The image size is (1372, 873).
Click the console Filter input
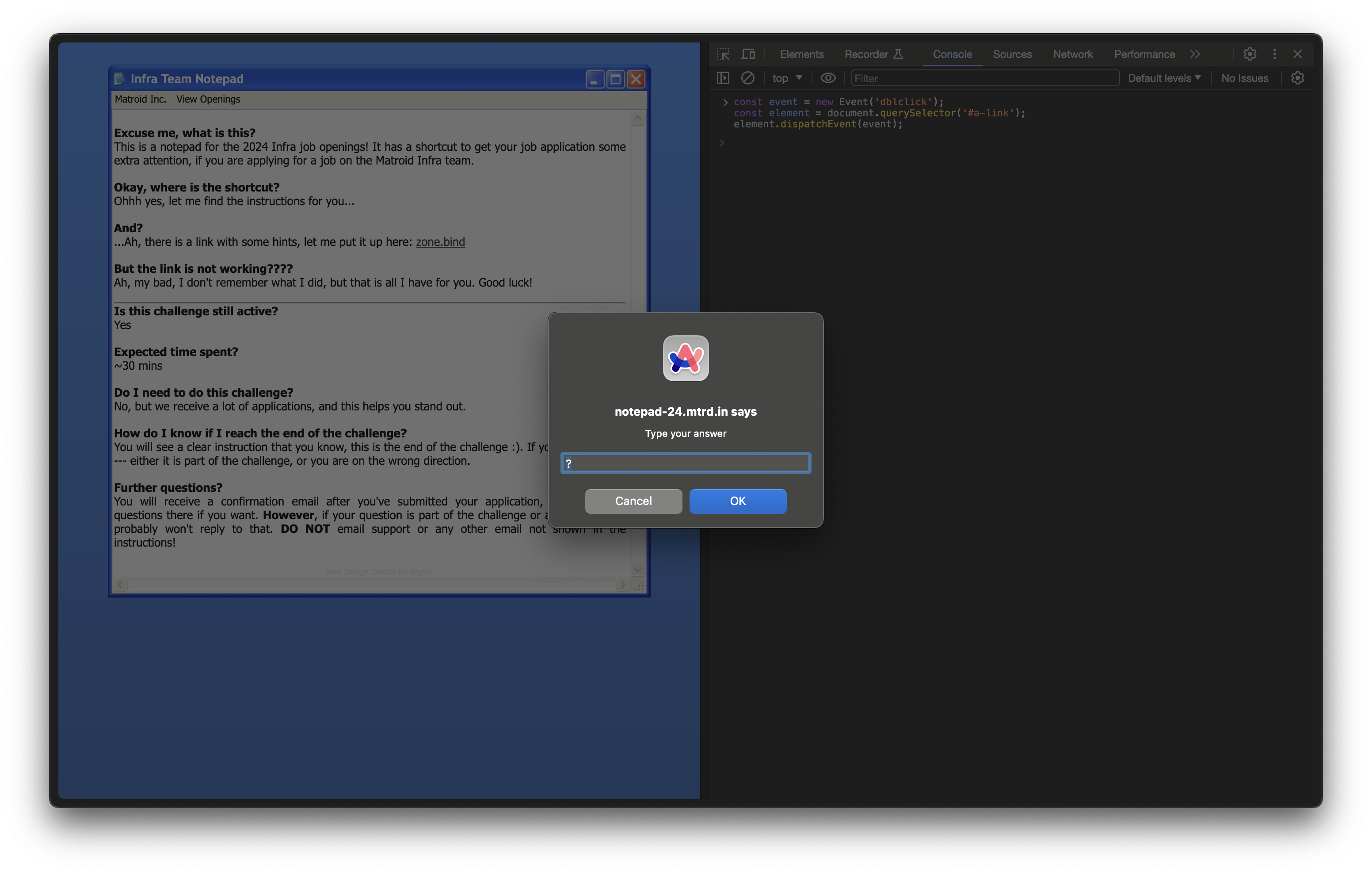click(984, 78)
